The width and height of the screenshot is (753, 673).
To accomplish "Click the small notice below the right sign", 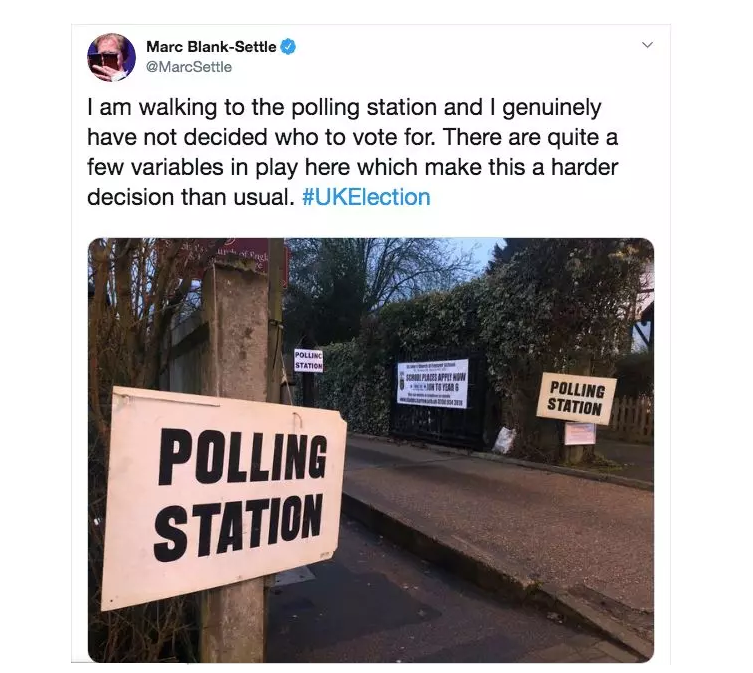I will (x=579, y=433).
